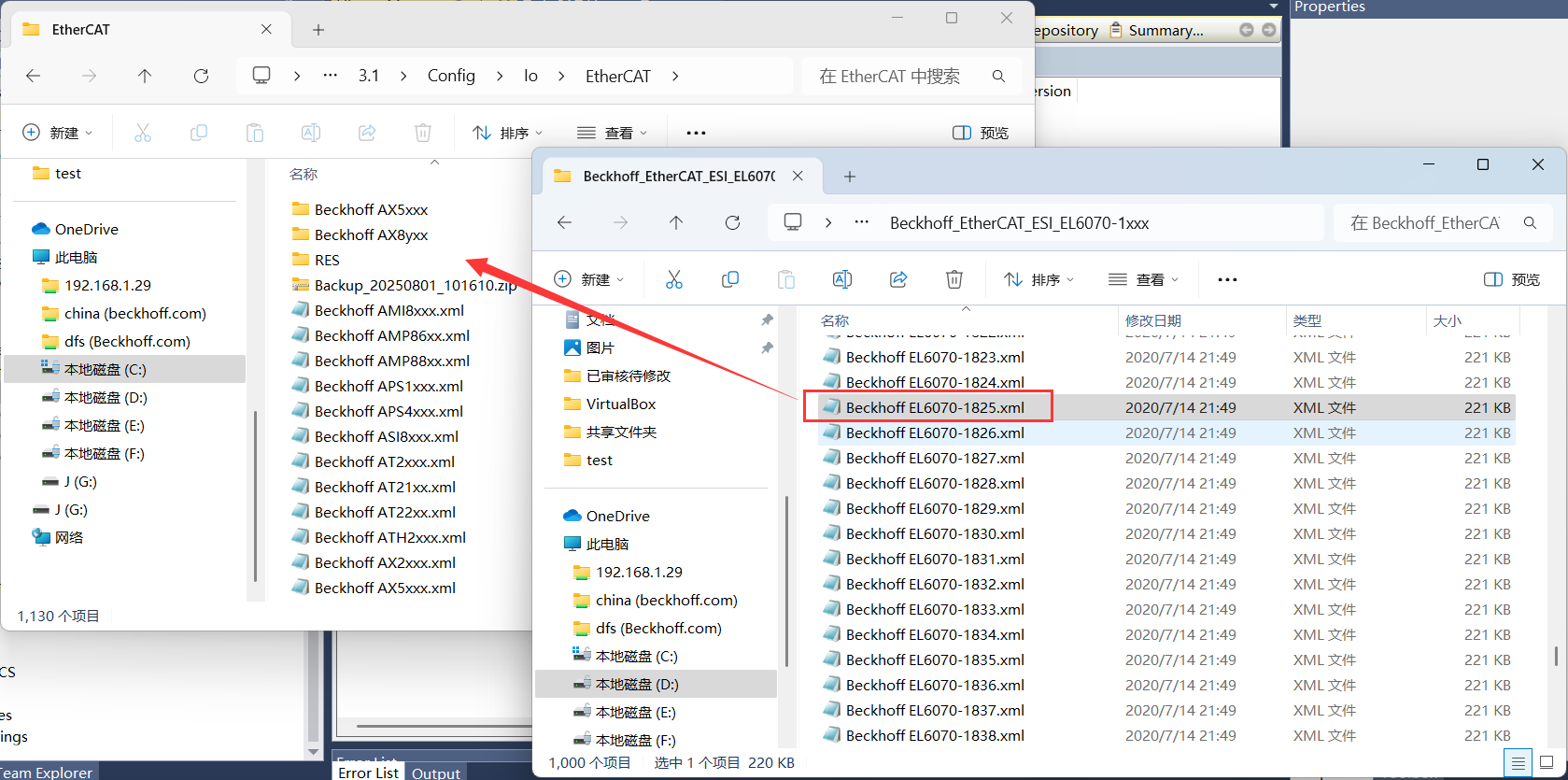Screen dimensions: 1568x780
Task: Select VirtualBox folder in quick access
Action: tap(620, 404)
